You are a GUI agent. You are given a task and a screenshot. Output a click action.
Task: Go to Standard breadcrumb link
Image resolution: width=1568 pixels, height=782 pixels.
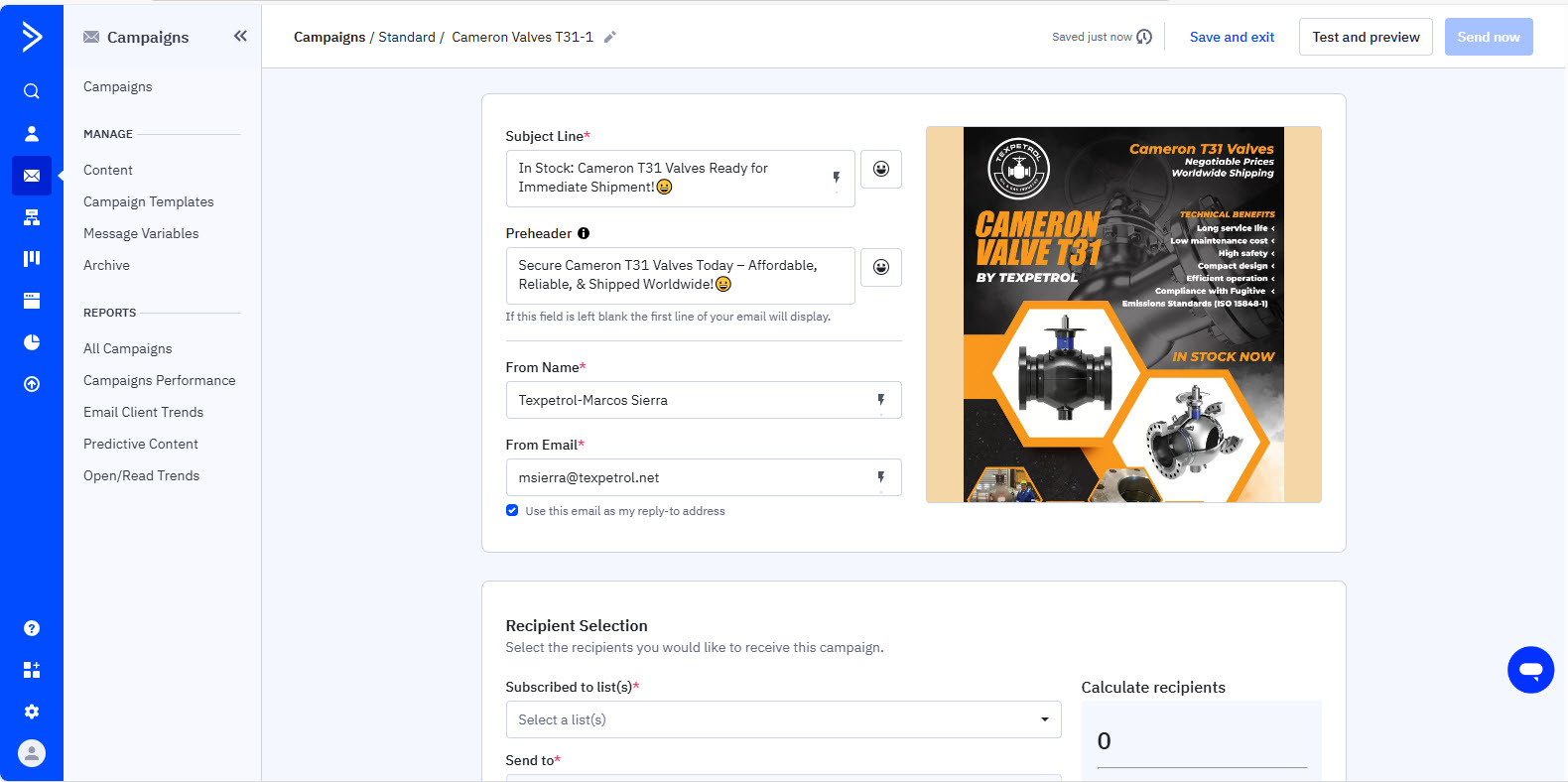point(407,37)
